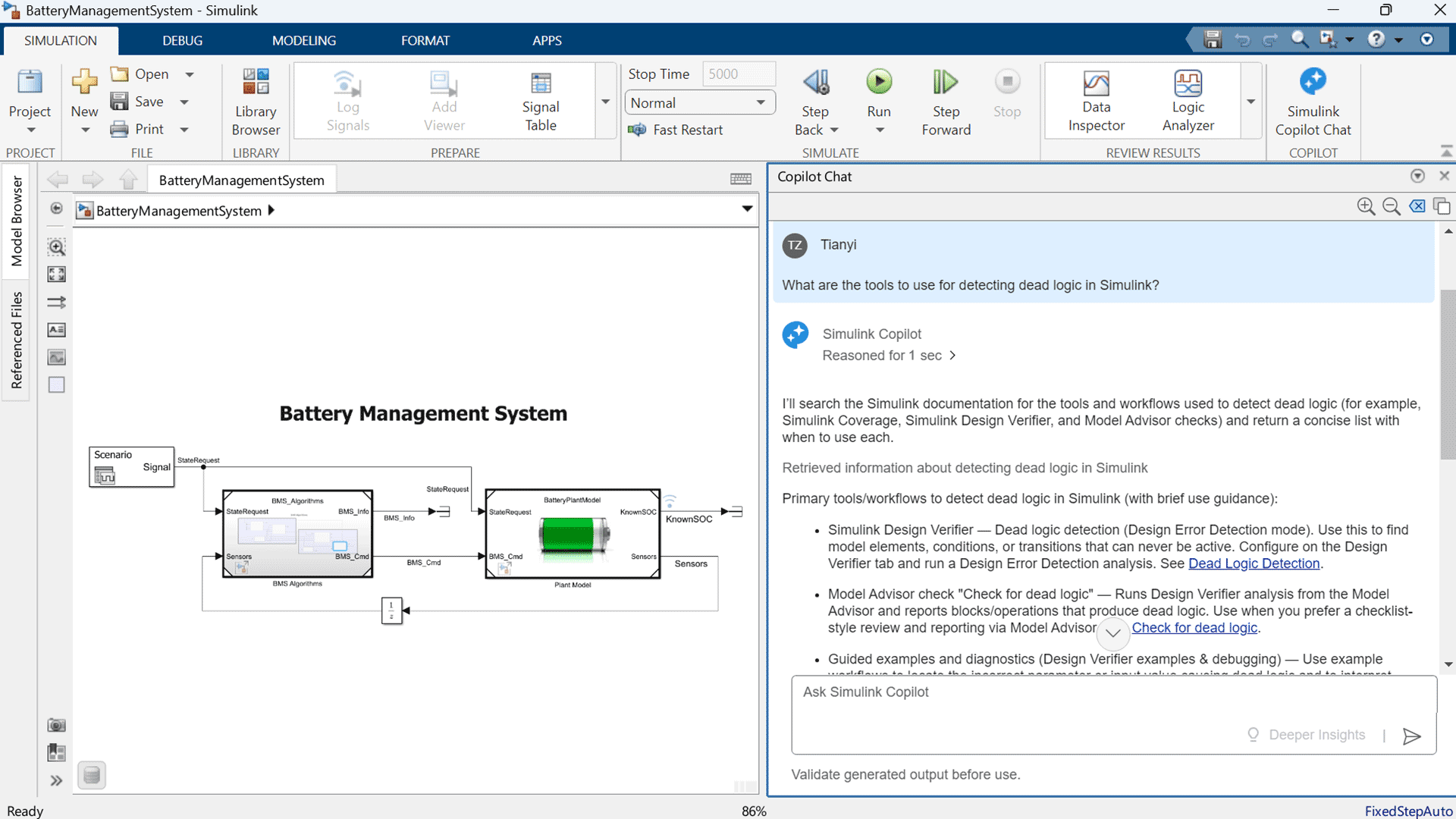
Task: Open Signal Table
Action: (540, 100)
